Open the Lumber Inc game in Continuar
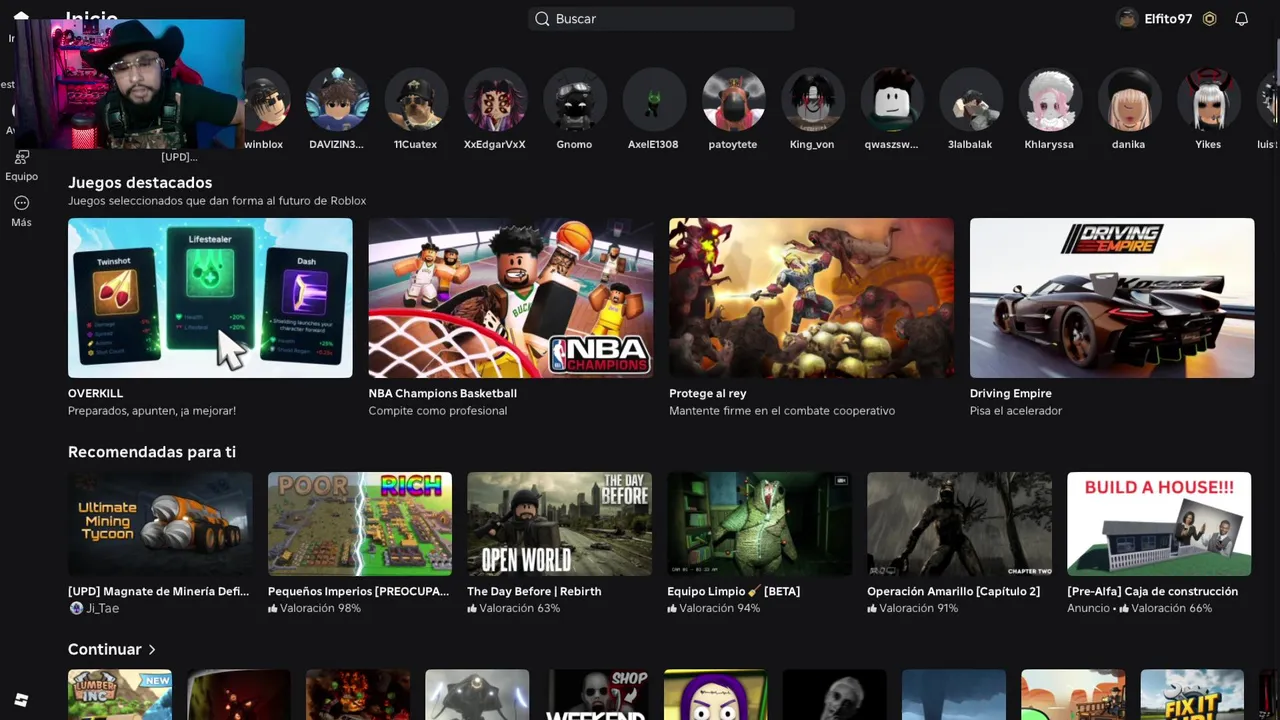 [x=120, y=695]
